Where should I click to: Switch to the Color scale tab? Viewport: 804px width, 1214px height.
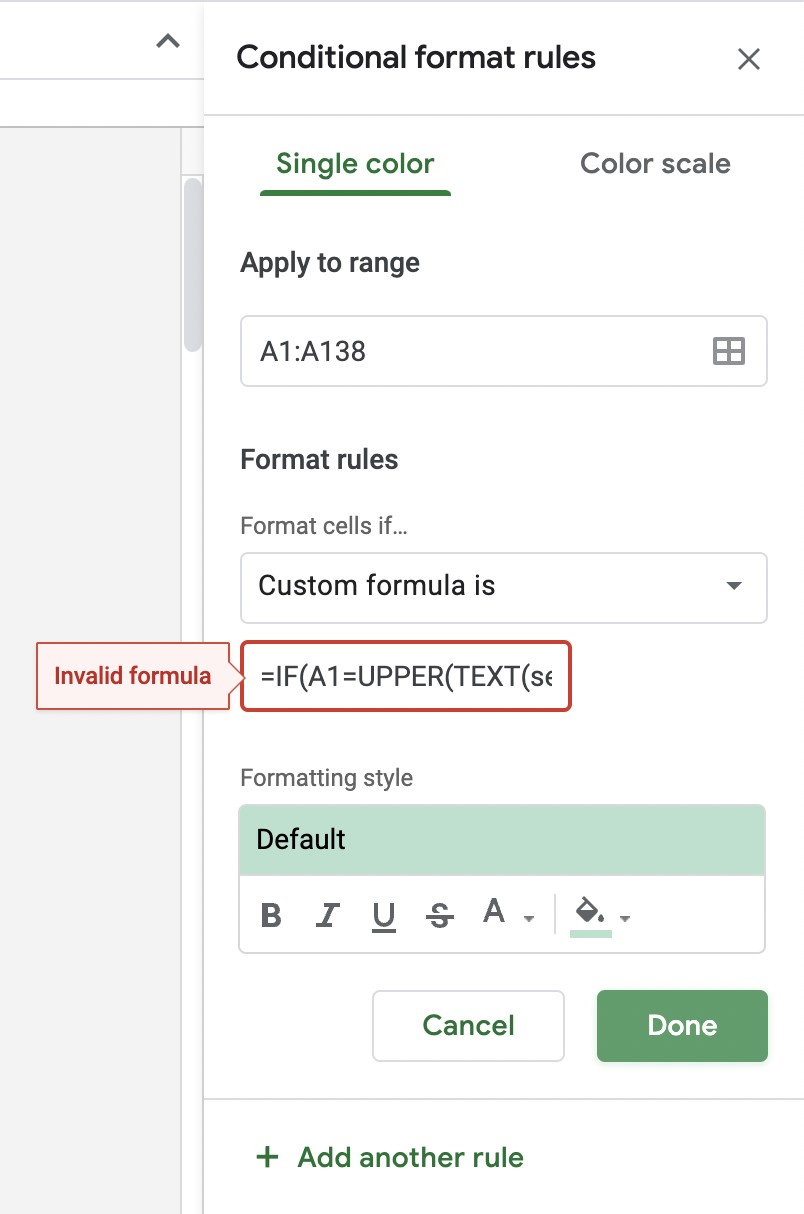(655, 163)
